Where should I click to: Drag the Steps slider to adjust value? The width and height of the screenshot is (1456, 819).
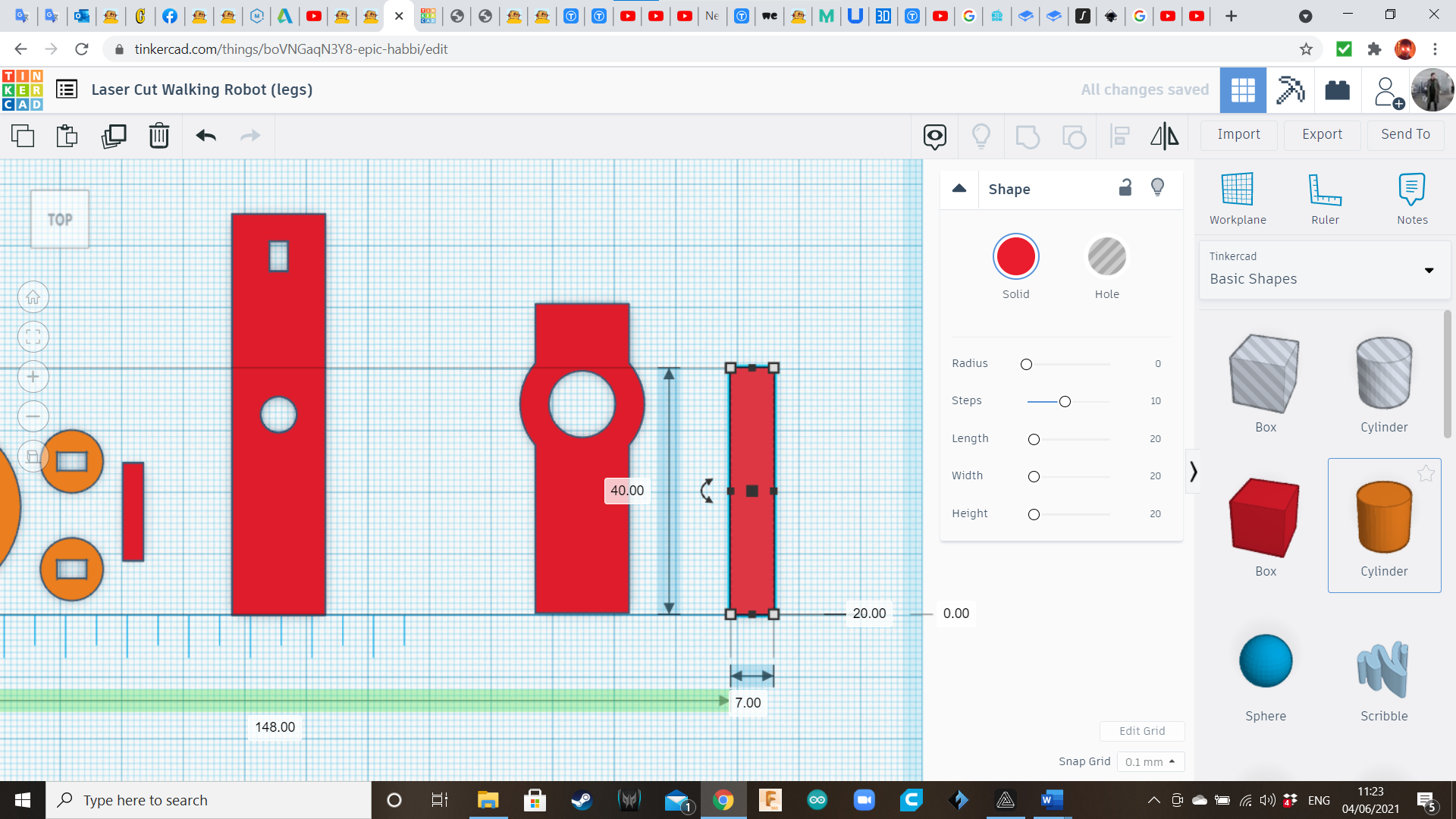coord(1065,400)
